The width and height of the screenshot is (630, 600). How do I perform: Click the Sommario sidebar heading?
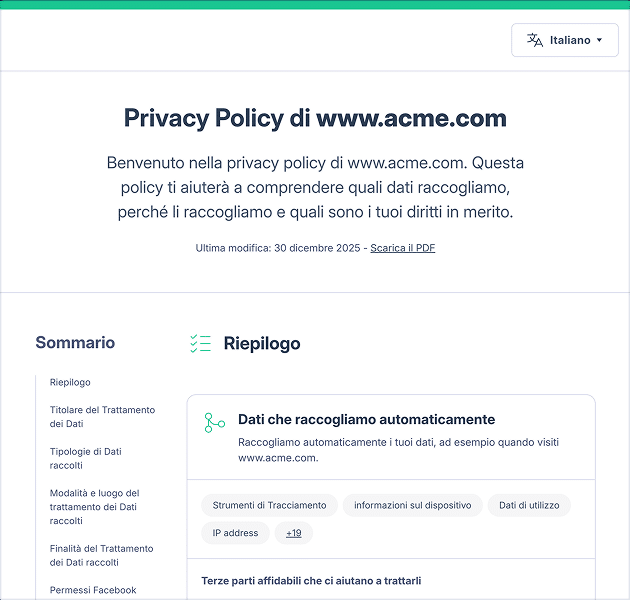click(75, 343)
